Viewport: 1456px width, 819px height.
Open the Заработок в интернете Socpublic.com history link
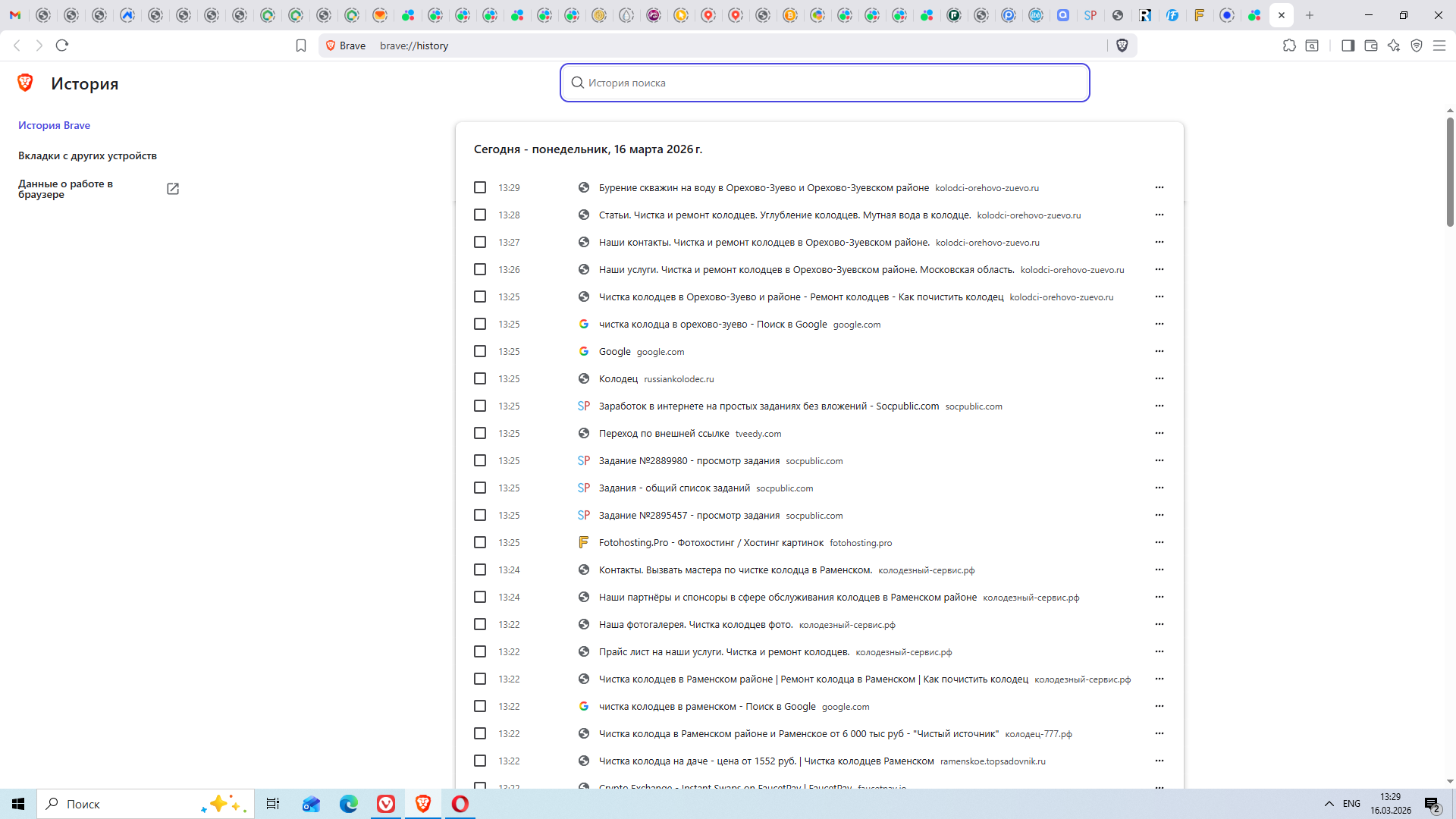pos(768,406)
